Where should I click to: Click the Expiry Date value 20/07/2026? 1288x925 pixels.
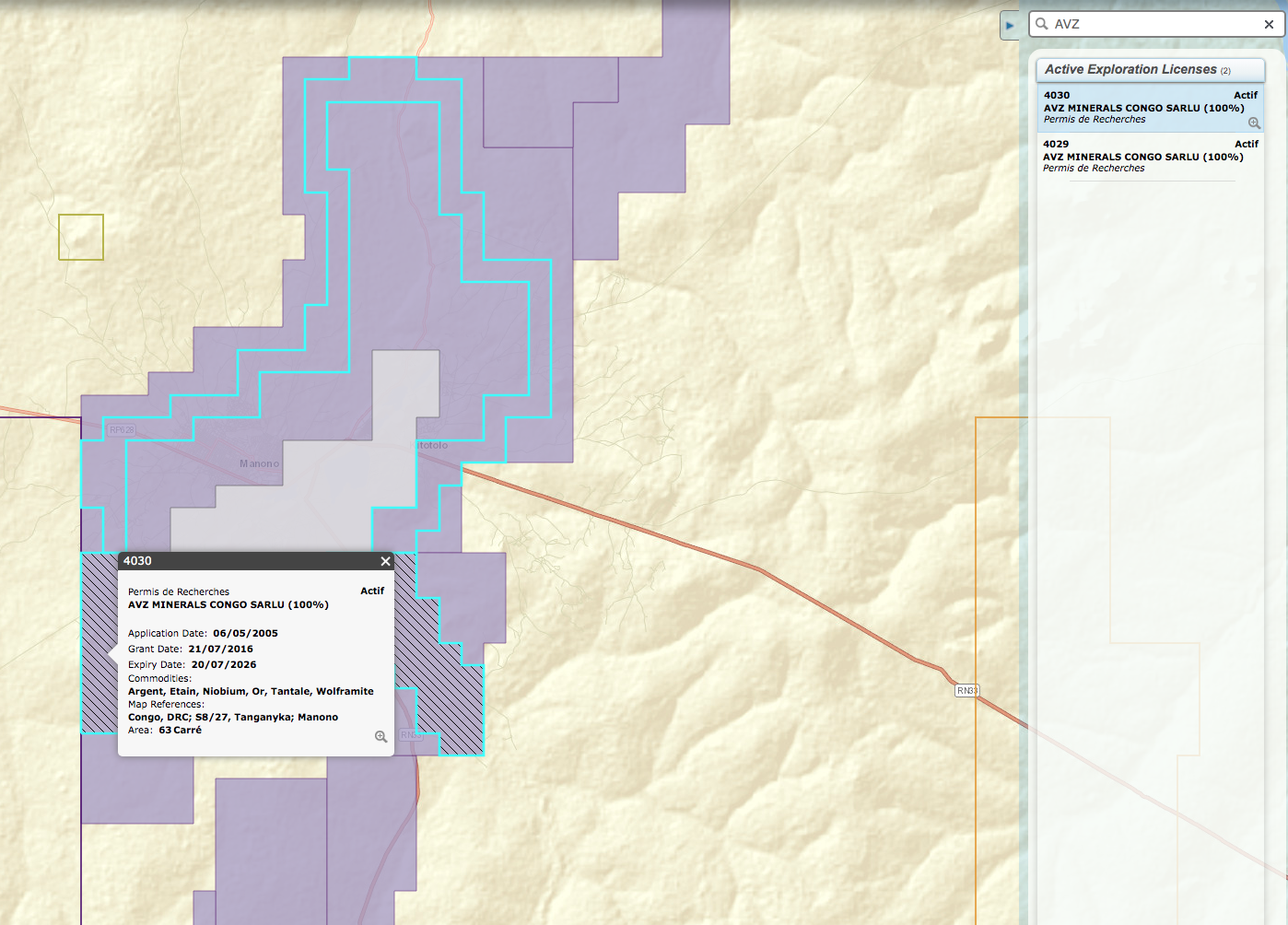pyautogui.click(x=224, y=664)
